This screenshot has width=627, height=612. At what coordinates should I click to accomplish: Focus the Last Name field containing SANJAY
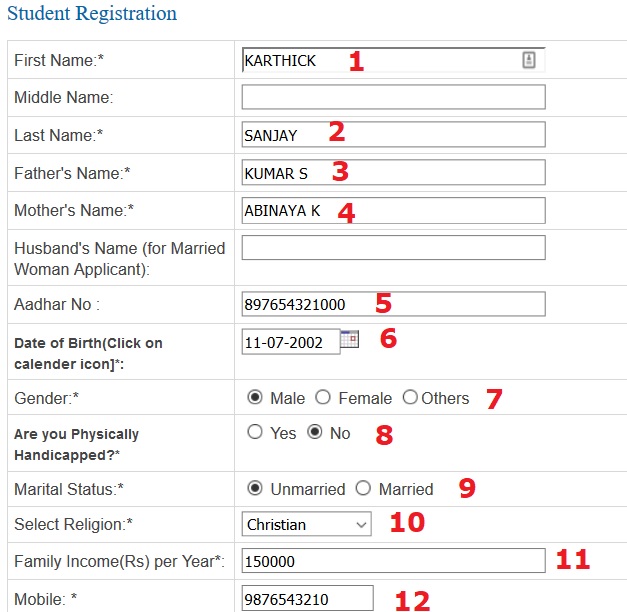pos(393,134)
